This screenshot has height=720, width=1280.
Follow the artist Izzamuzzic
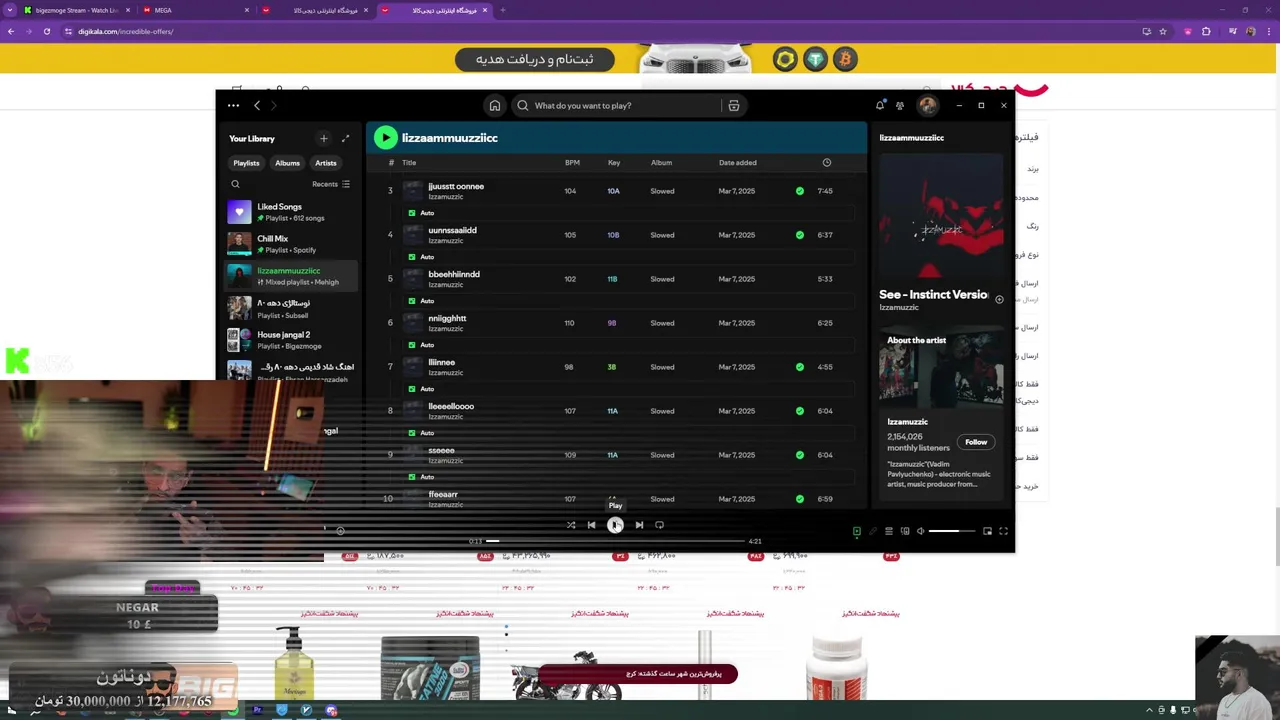tap(976, 442)
